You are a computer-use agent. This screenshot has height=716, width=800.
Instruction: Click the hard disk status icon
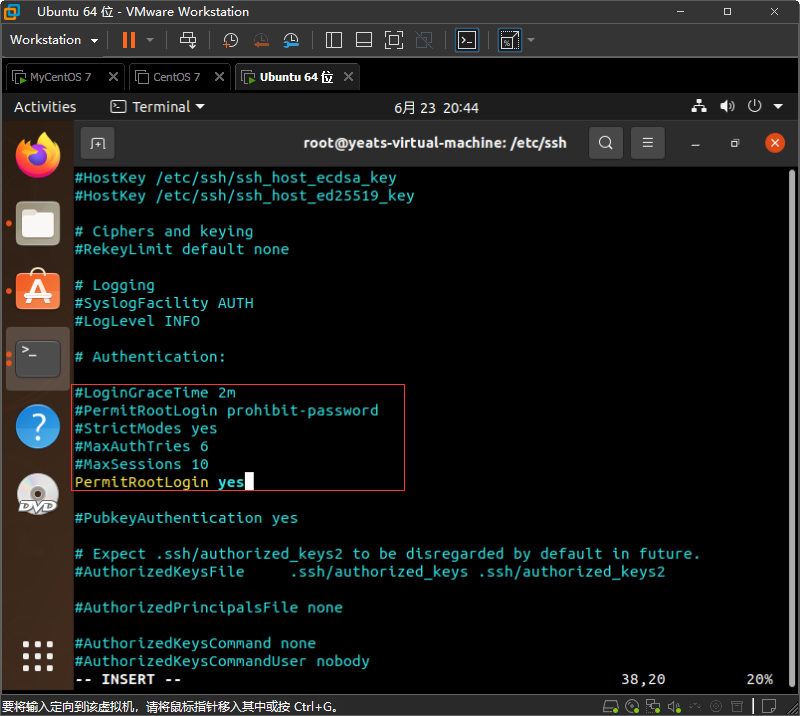click(x=610, y=706)
